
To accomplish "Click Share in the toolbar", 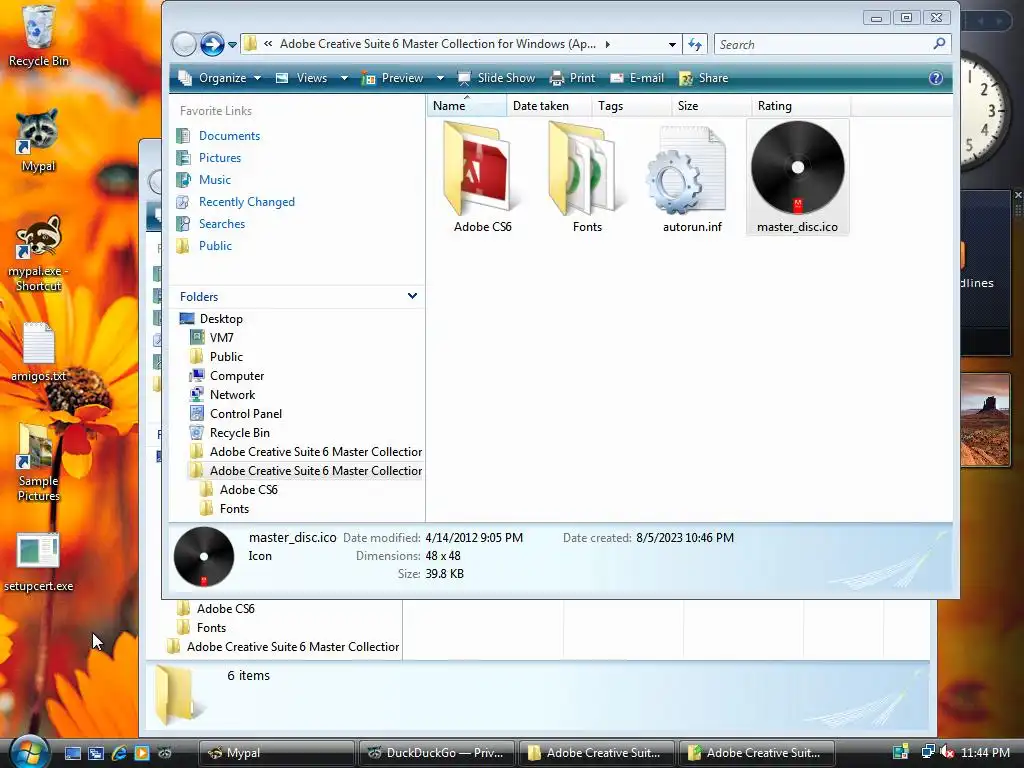I will point(703,78).
